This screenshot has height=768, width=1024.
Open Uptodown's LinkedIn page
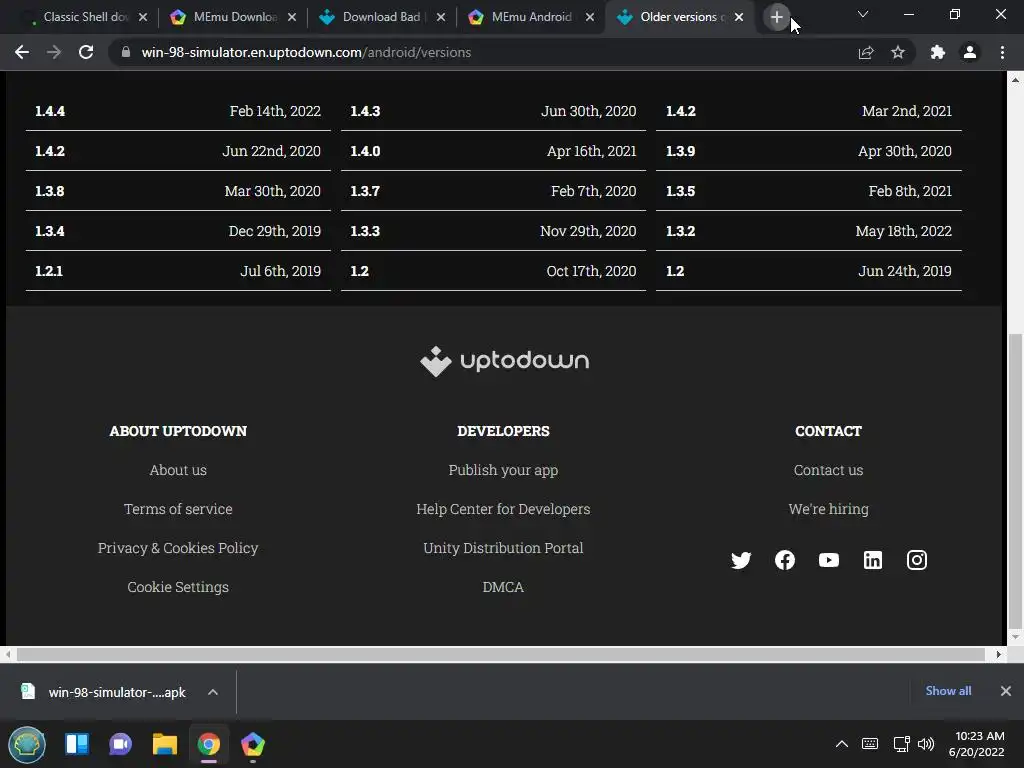pos(872,560)
